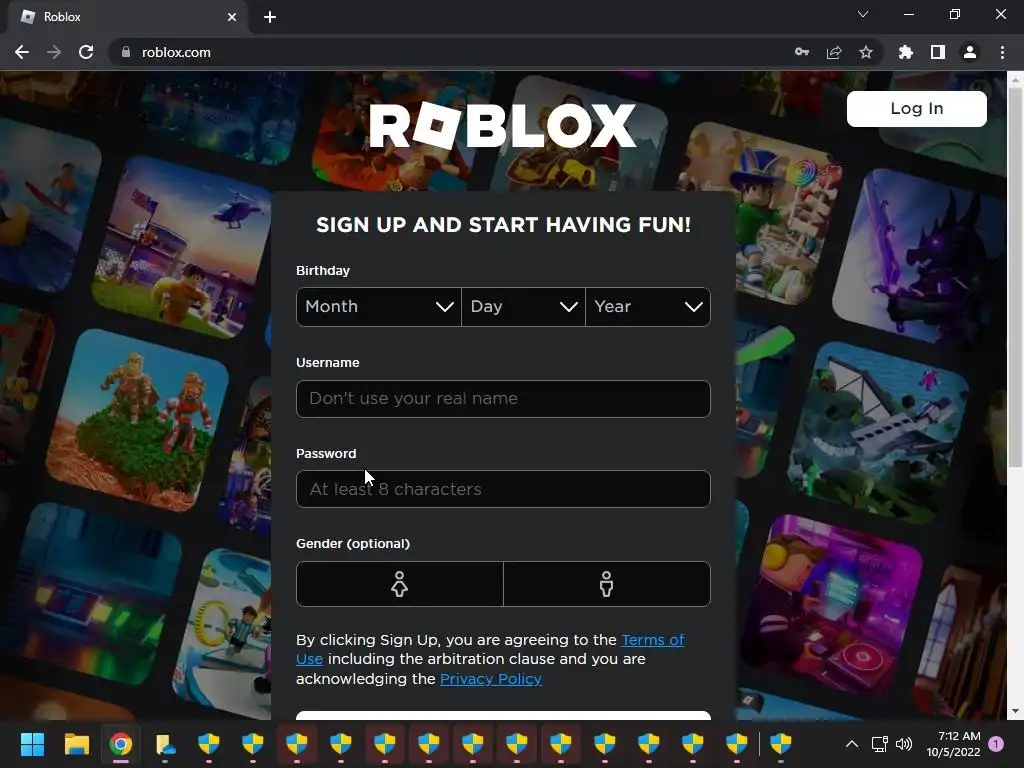Close the Roblox tab
1024x768 pixels.
[232, 17]
